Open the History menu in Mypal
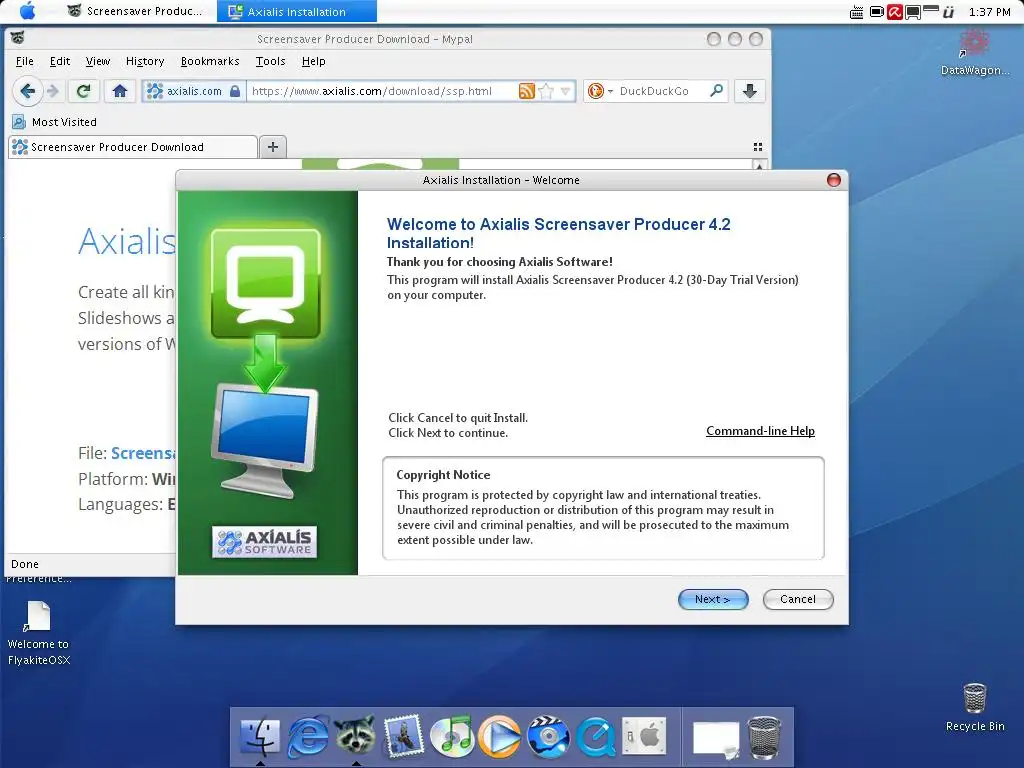The height and width of the screenshot is (768, 1024). [x=144, y=61]
